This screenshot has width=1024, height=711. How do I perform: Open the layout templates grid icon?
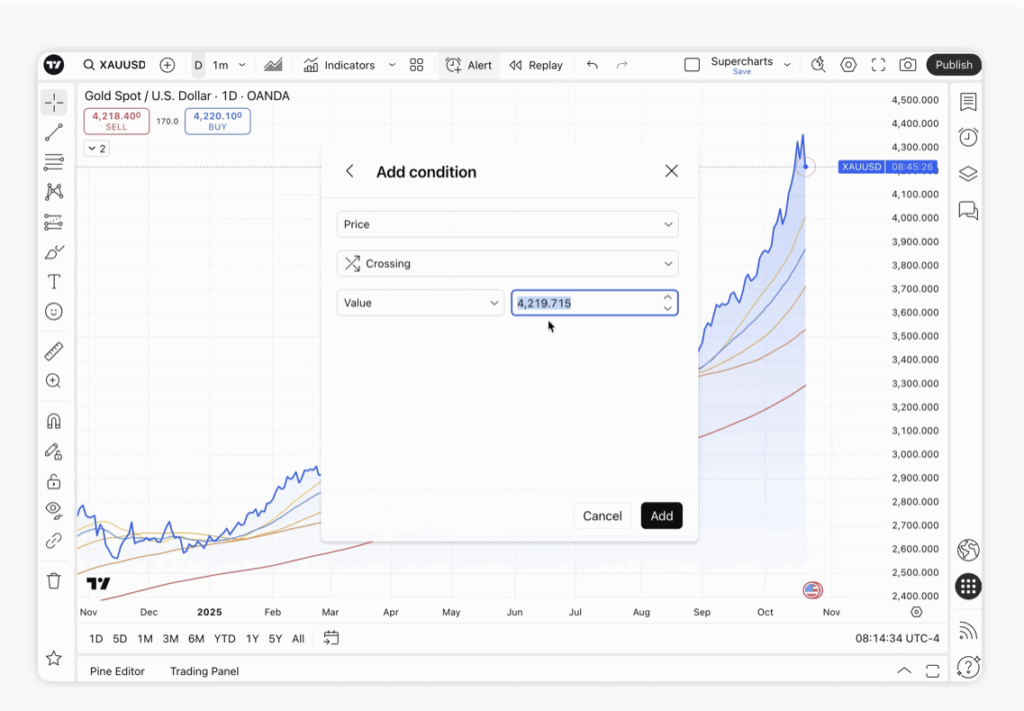point(417,65)
